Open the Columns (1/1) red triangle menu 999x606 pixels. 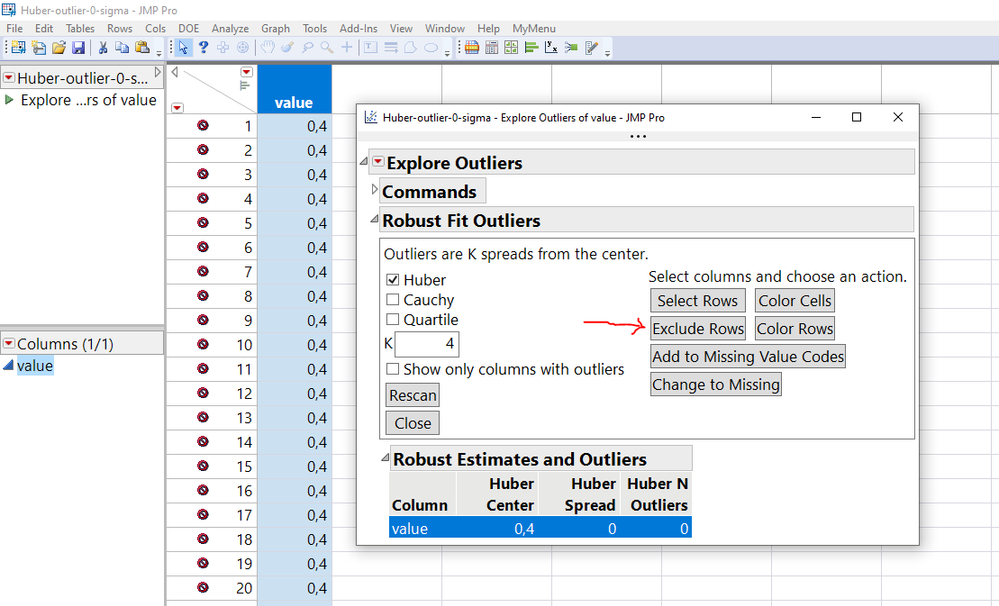pyautogui.click(x=8, y=344)
